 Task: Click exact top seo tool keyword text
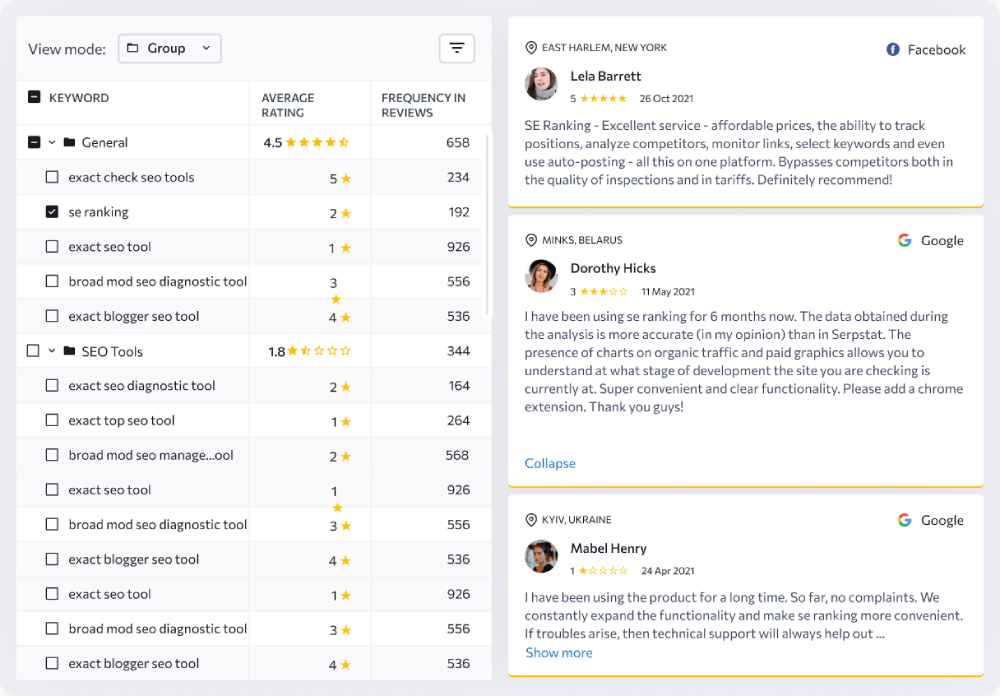click(121, 420)
